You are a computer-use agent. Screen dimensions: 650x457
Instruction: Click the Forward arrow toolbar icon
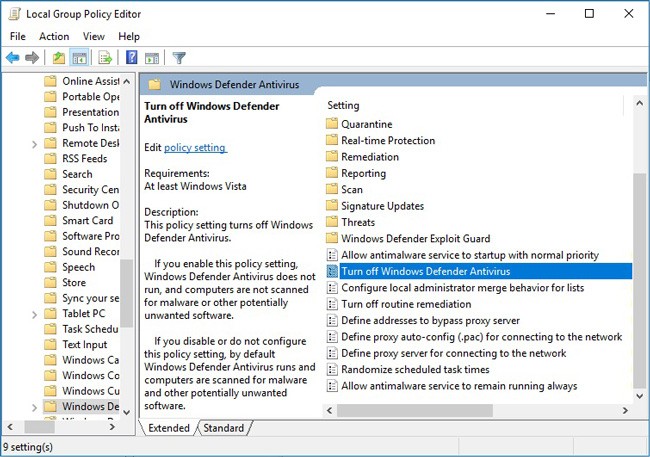tap(32, 58)
